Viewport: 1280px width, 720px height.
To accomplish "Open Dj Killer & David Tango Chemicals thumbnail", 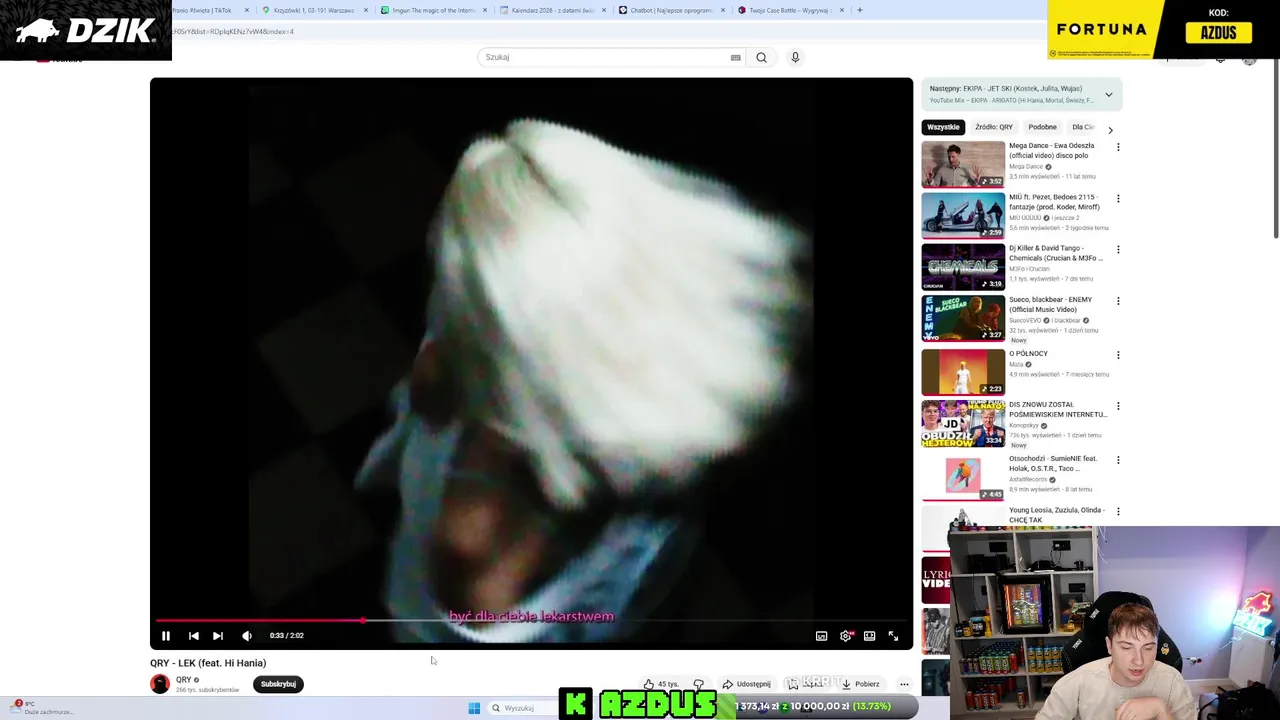I will coord(963,267).
